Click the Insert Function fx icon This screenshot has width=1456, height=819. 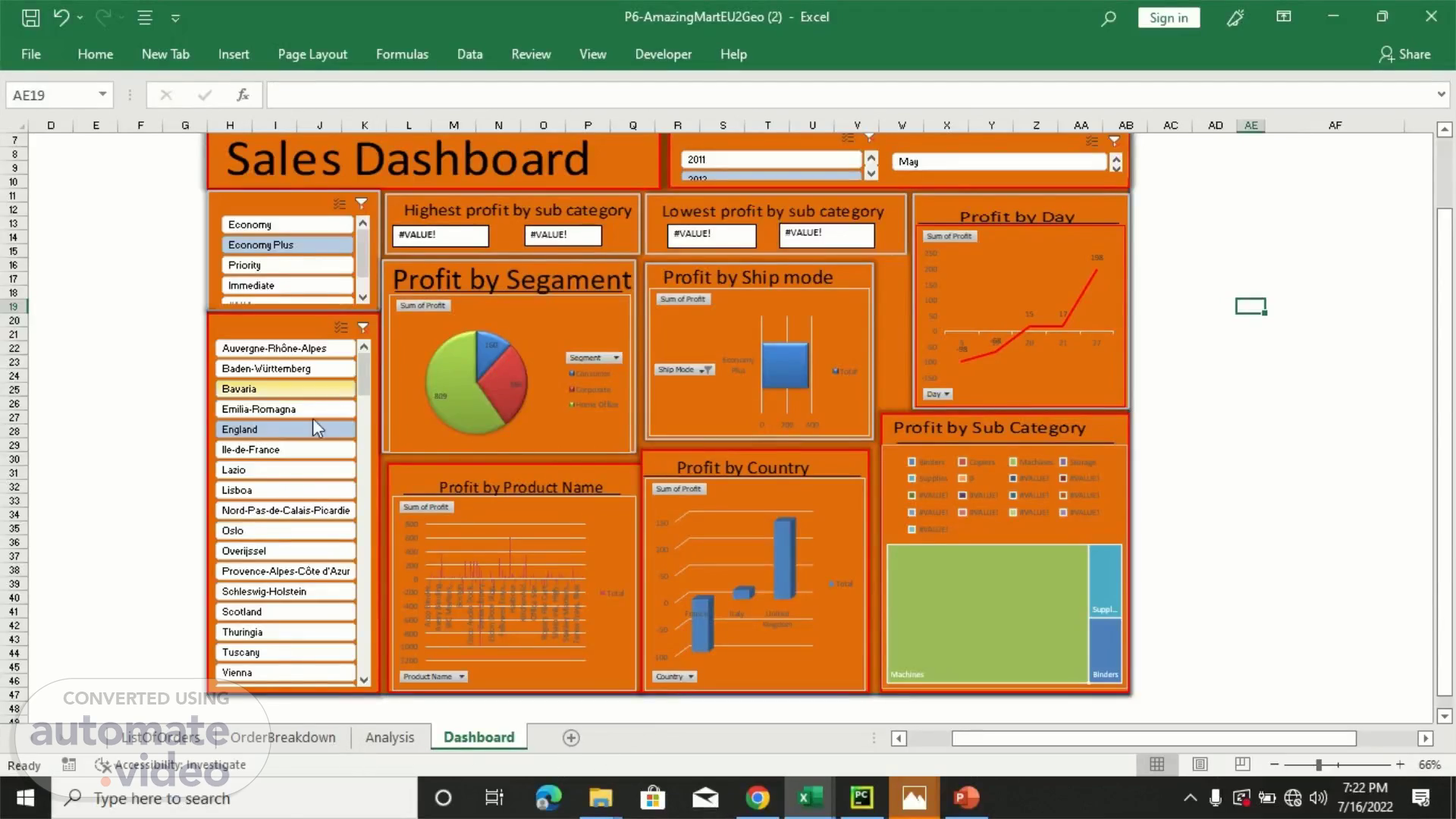coord(243,95)
